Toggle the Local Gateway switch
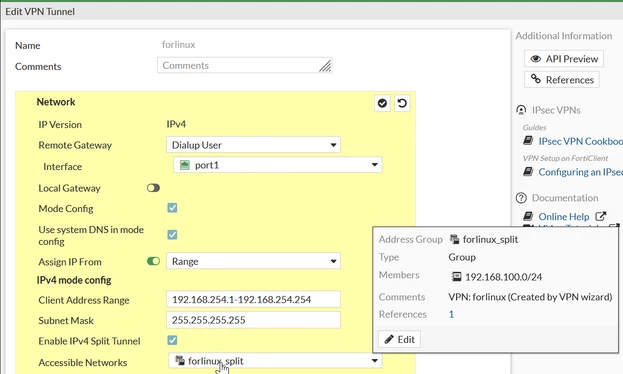Image resolution: width=623 pixels, height=374 pixels. 153,188
